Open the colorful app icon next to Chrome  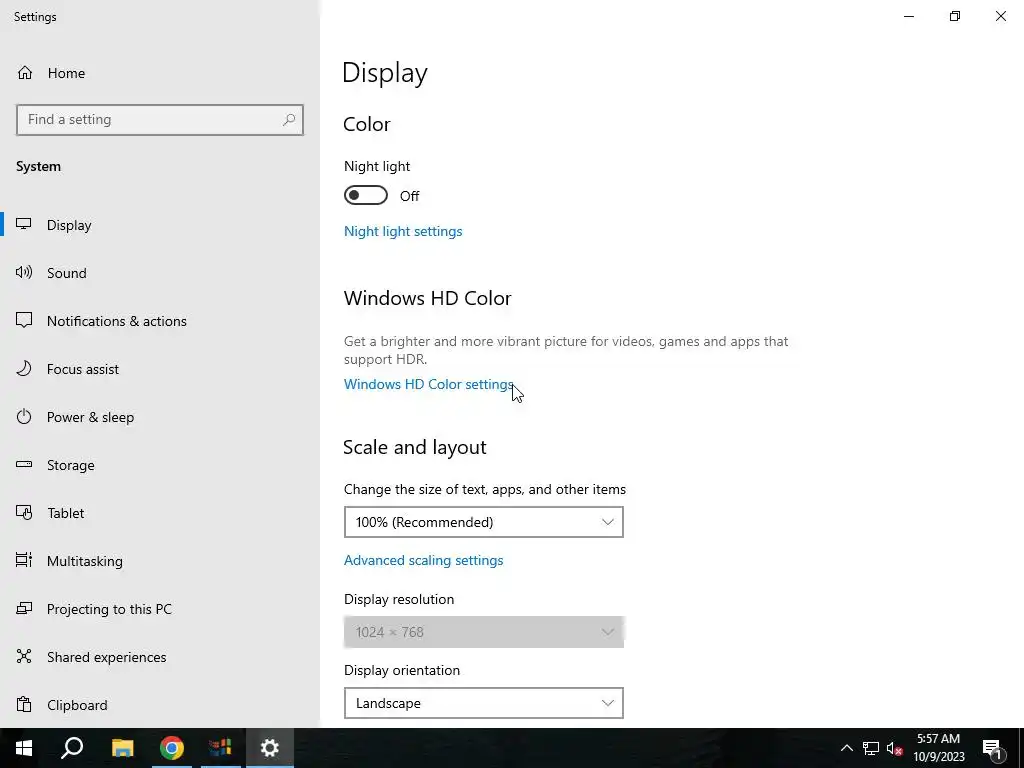pos(221,748)
